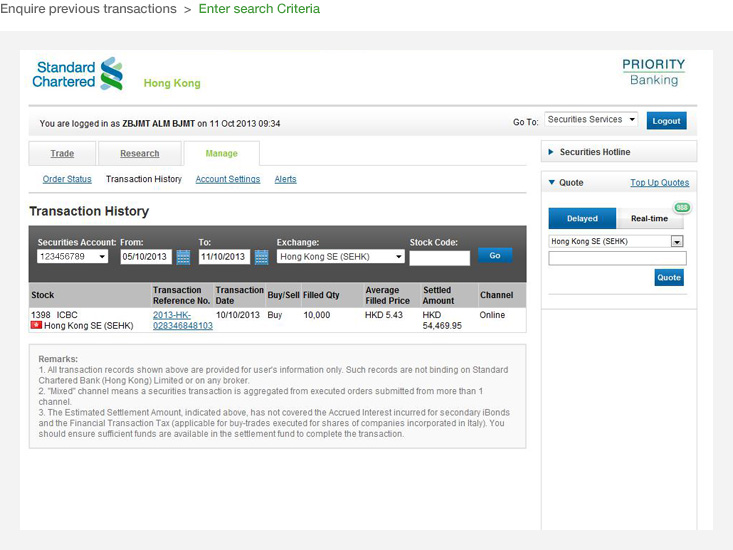733x550 pixels.
Task: Open the Alerts link
Action: [x=285, y=179]
